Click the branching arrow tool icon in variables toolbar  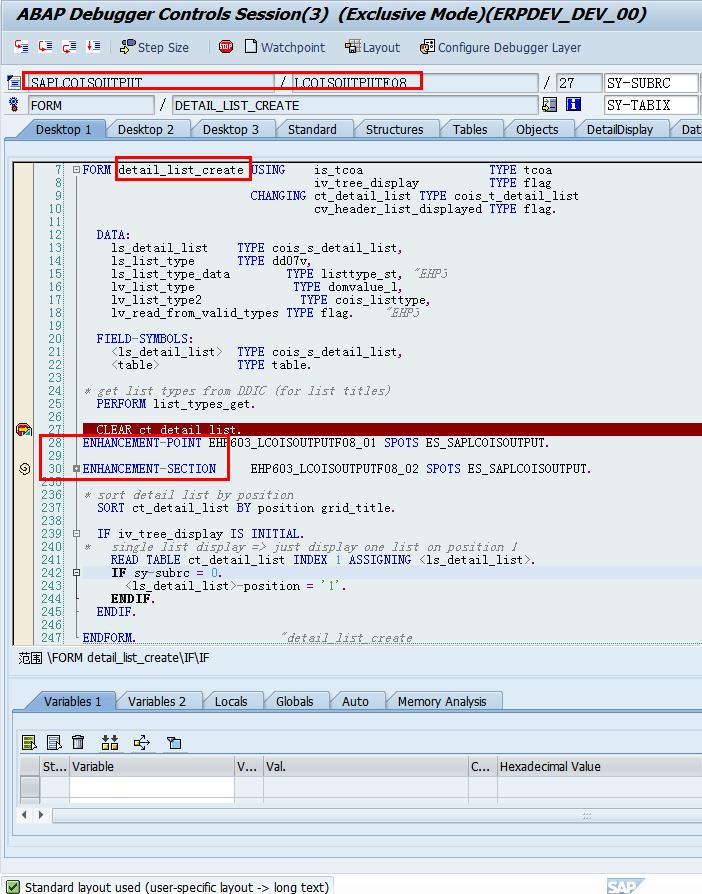pyautogui.click(x=141, y=742)
